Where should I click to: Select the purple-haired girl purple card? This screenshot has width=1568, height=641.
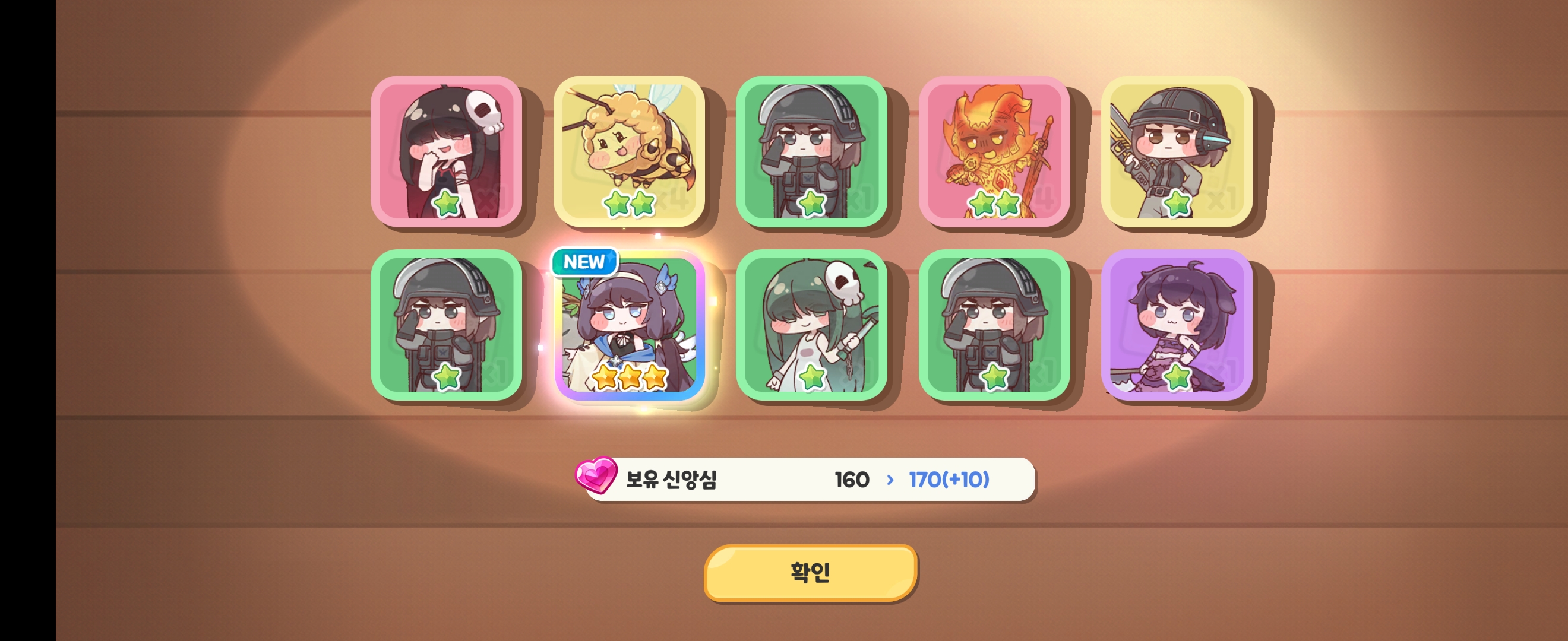point(1177,325)
